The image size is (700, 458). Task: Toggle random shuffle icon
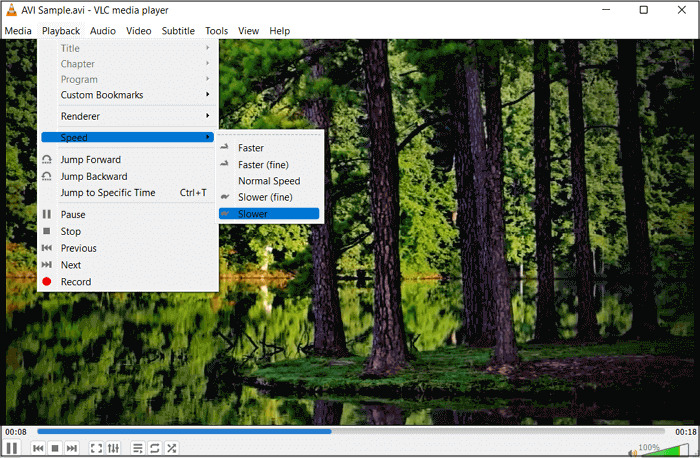(171, 448)
